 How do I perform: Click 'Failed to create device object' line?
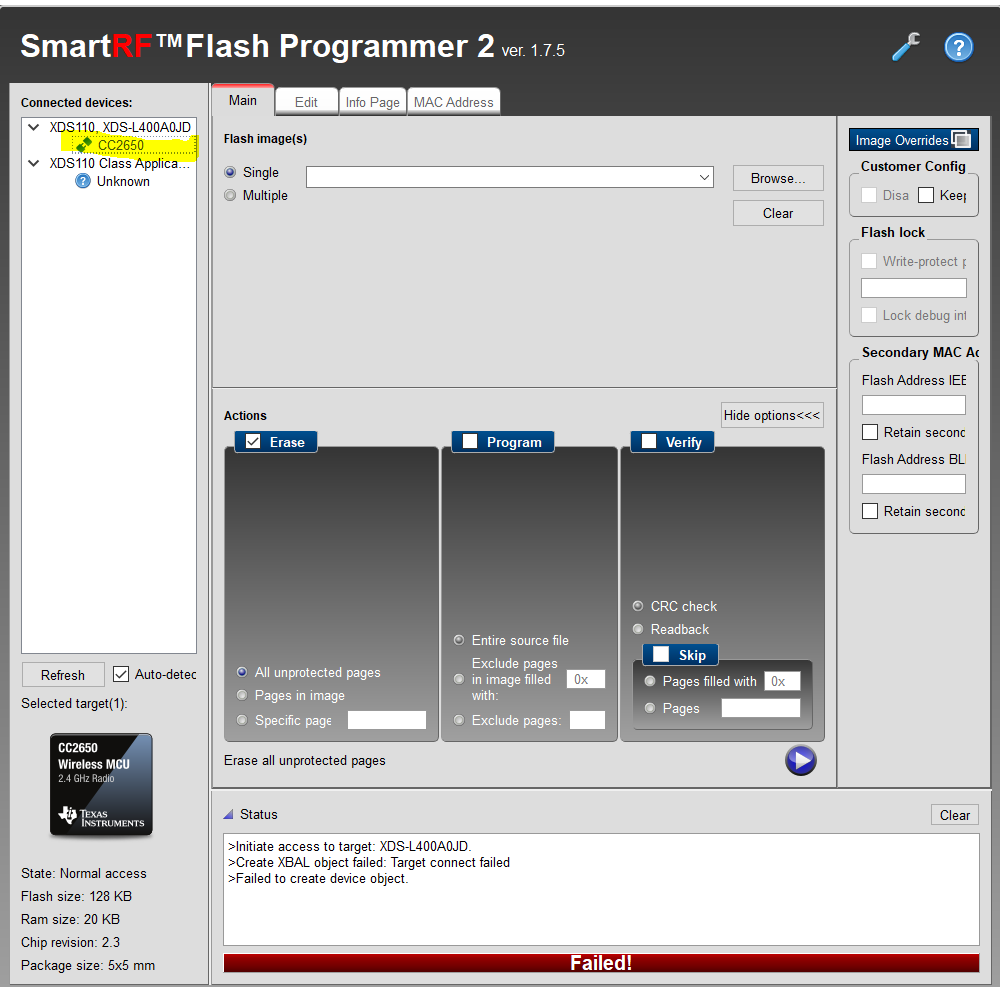pos(318,879)
